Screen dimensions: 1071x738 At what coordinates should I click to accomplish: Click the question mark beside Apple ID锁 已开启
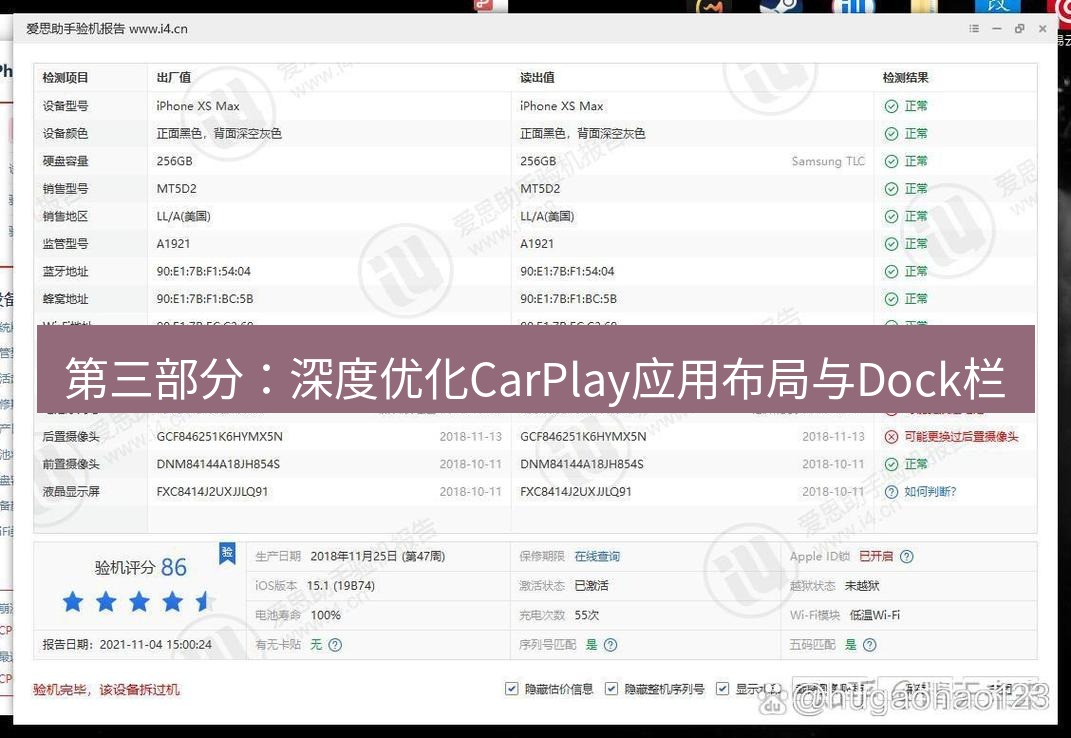pos(905,557)
